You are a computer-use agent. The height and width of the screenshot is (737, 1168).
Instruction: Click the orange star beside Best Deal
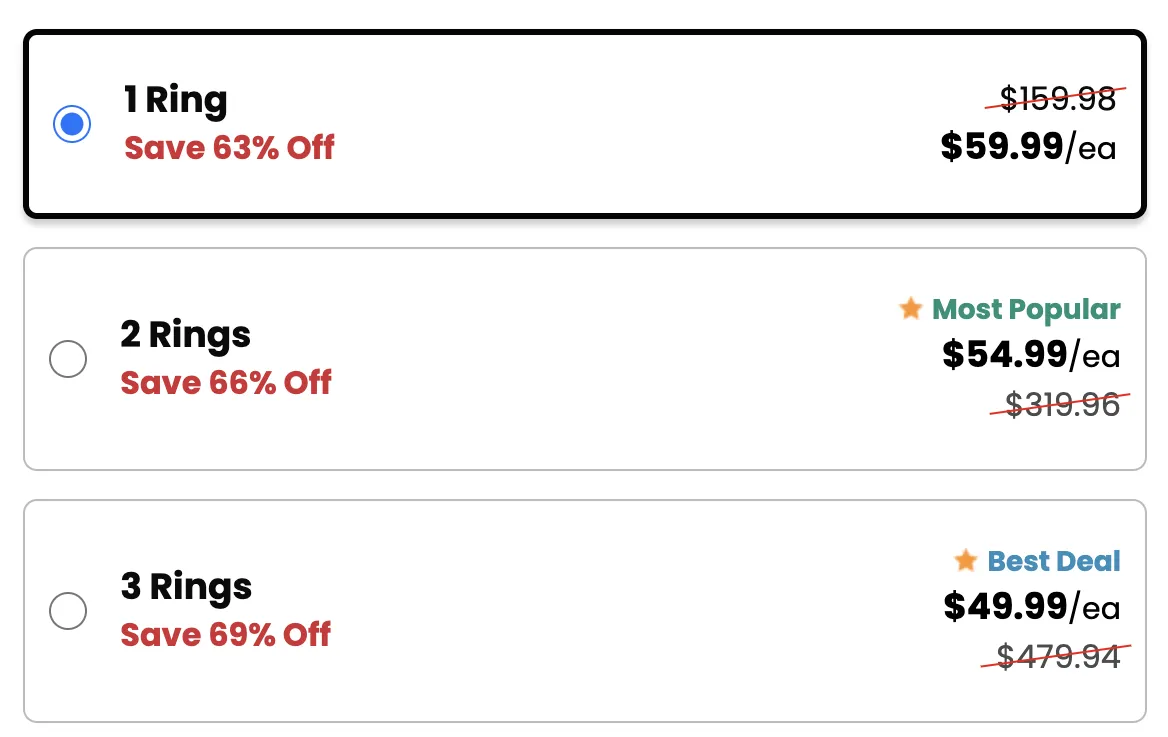965,561
